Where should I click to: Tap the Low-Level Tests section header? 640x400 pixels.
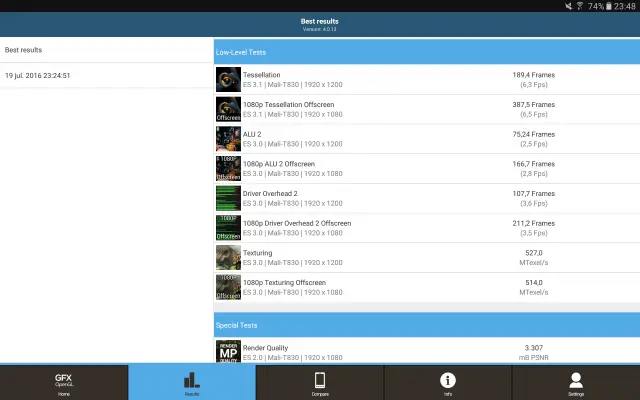426,51
